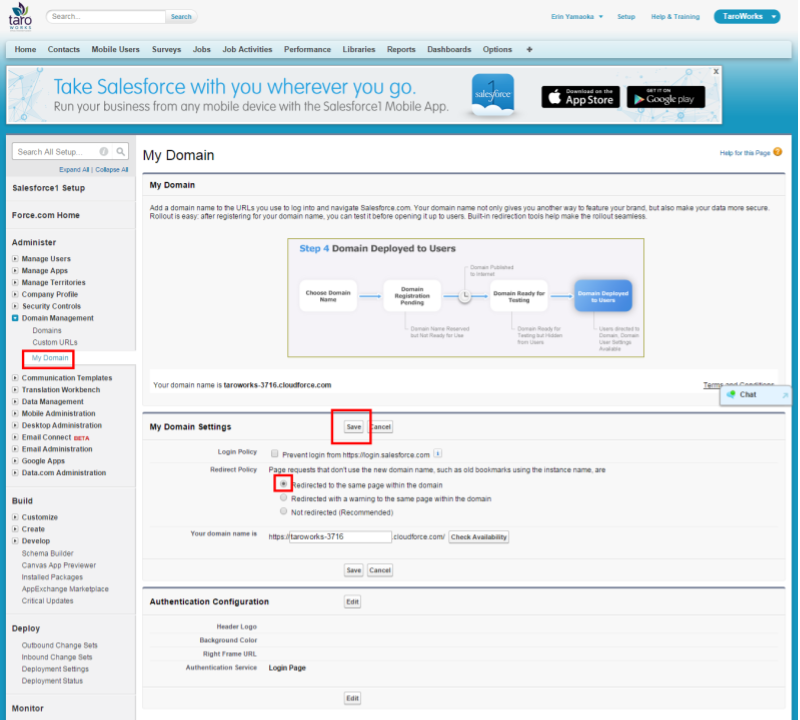Click the Taro Works logo
This screenshot has width=800, height=720.
coord(20,16)
